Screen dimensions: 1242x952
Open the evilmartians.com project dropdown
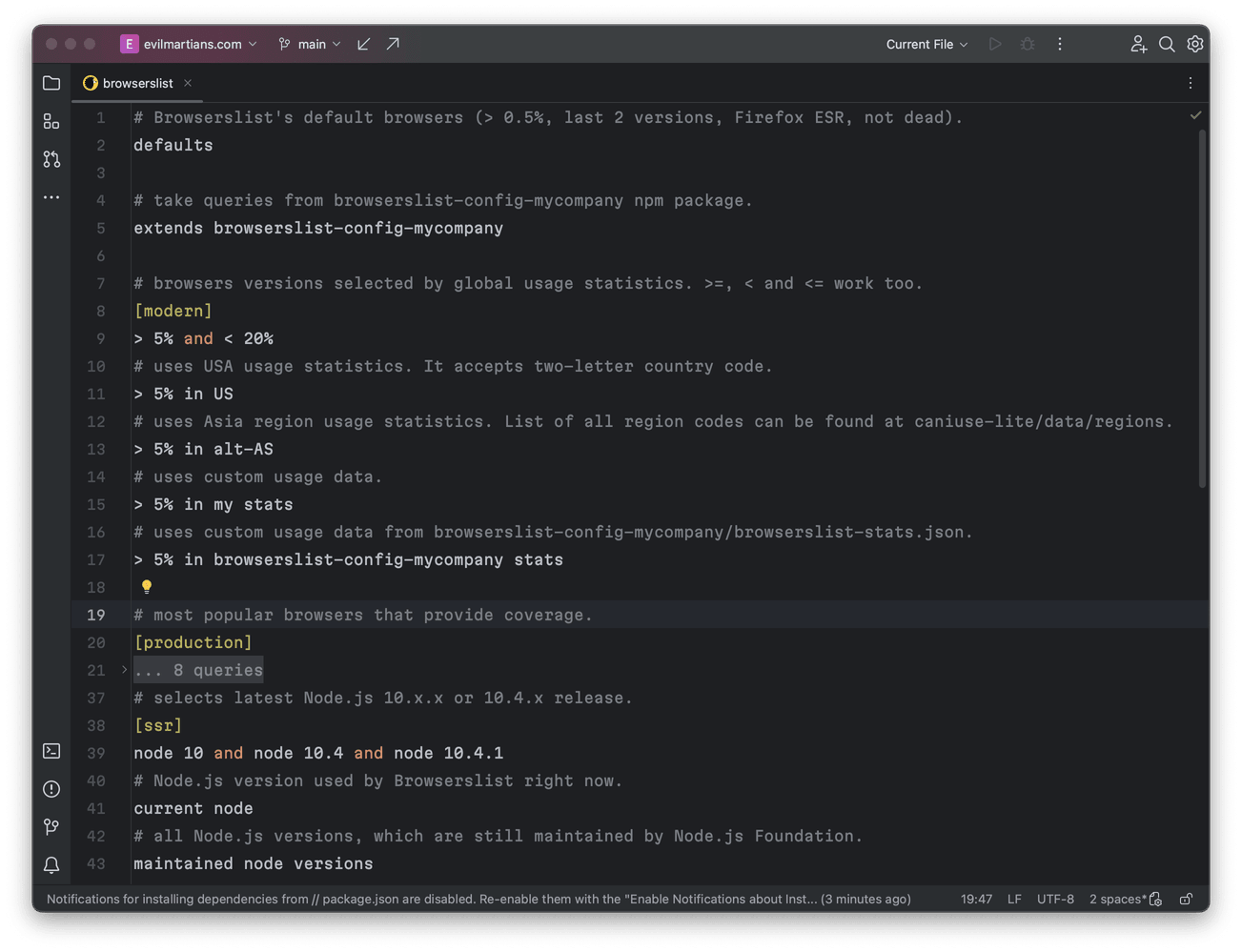click(x=188, y=44)
